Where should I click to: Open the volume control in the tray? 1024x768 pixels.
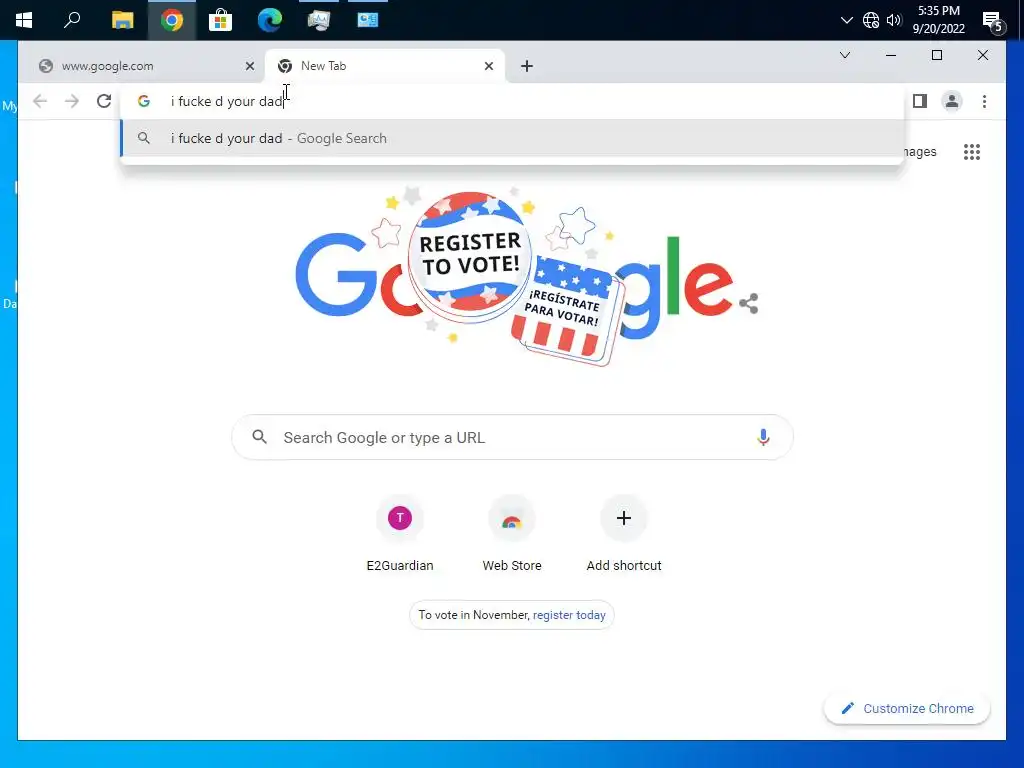[894, 20]
